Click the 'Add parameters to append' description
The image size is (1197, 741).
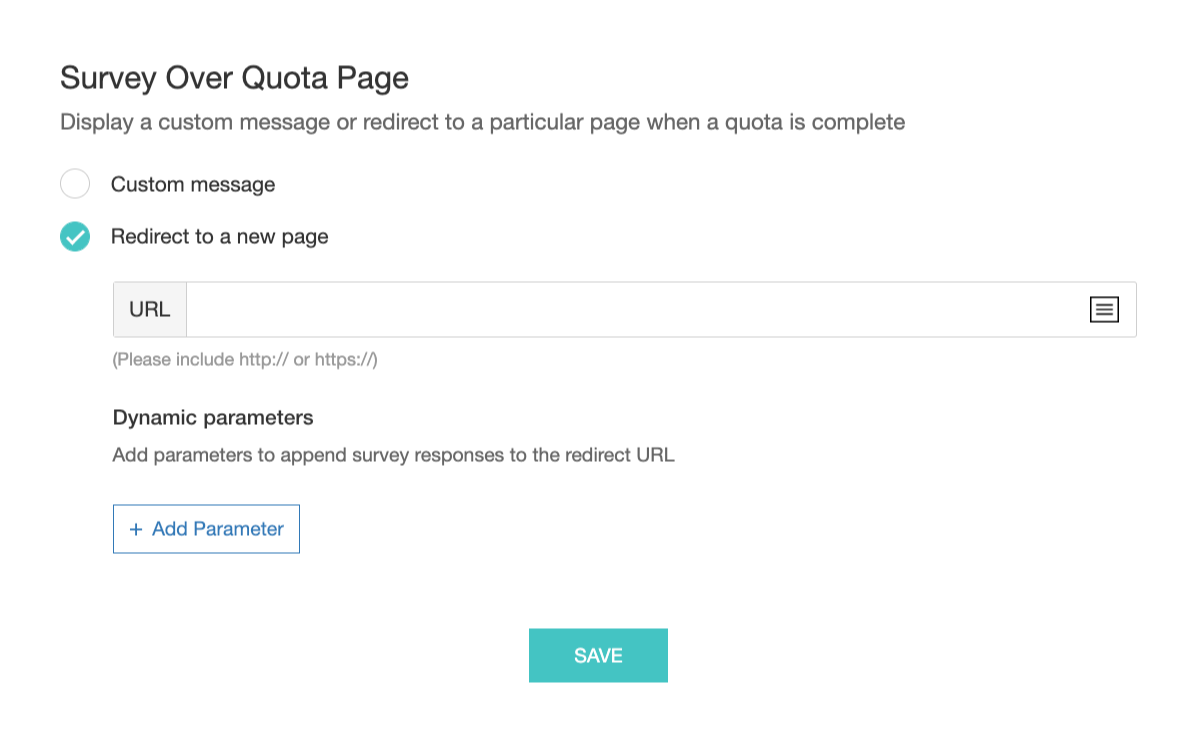pos(393,456)
